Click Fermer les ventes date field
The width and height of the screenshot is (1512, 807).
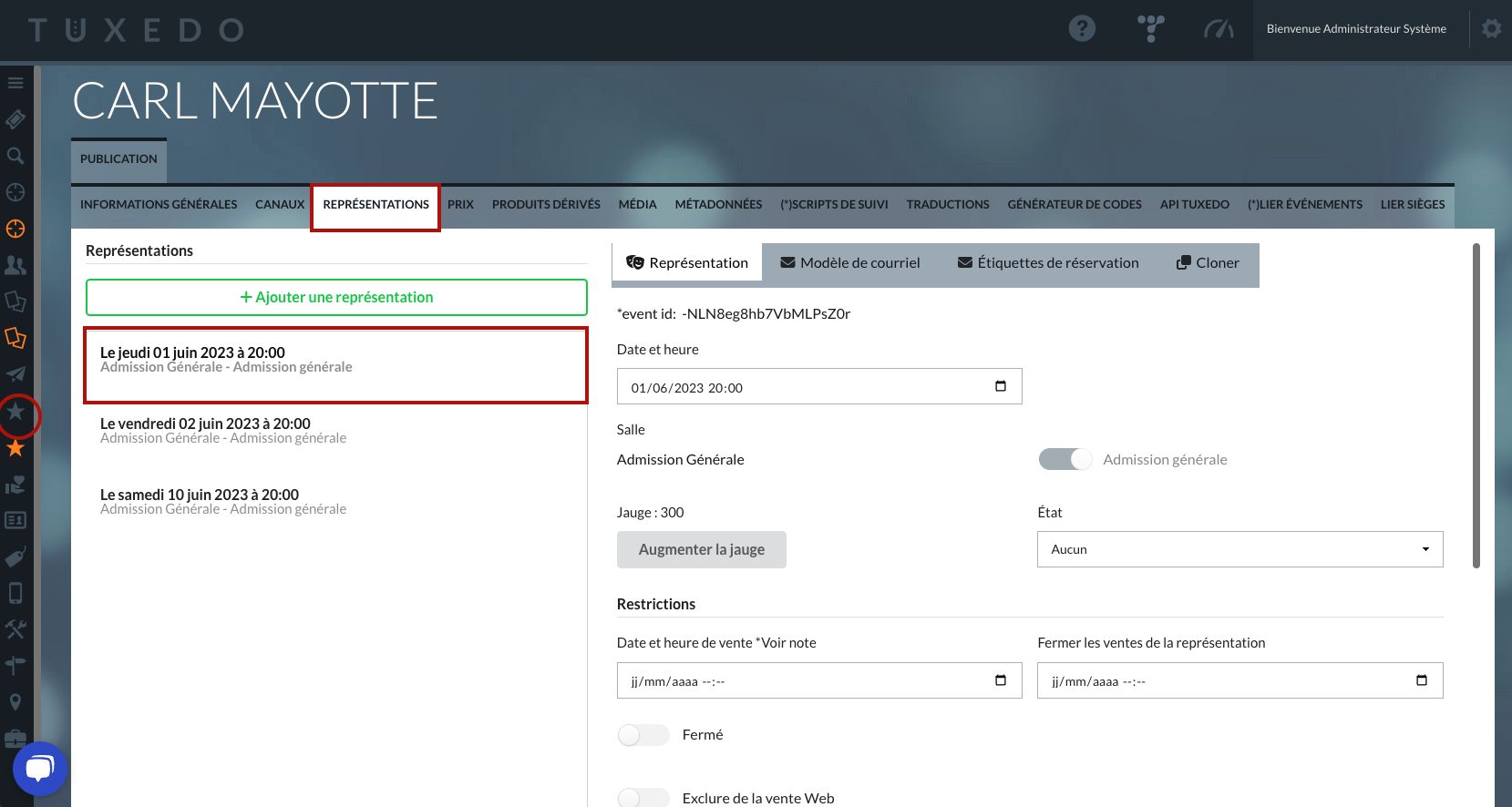1239,680
